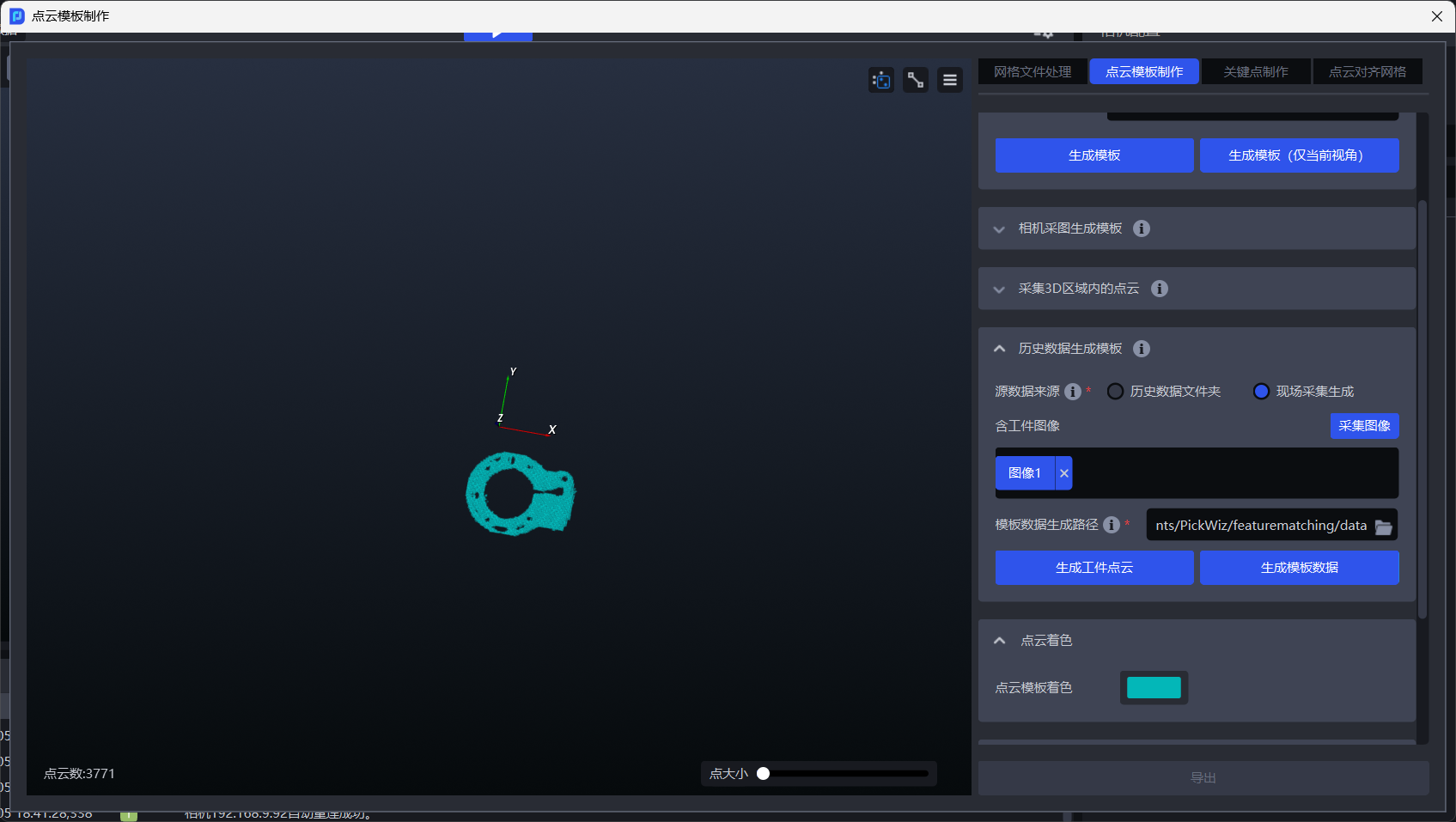This screenshot has height=822, width=1456.
Task: Switch to the 网格文件处理 tab
Action: 1033,72
